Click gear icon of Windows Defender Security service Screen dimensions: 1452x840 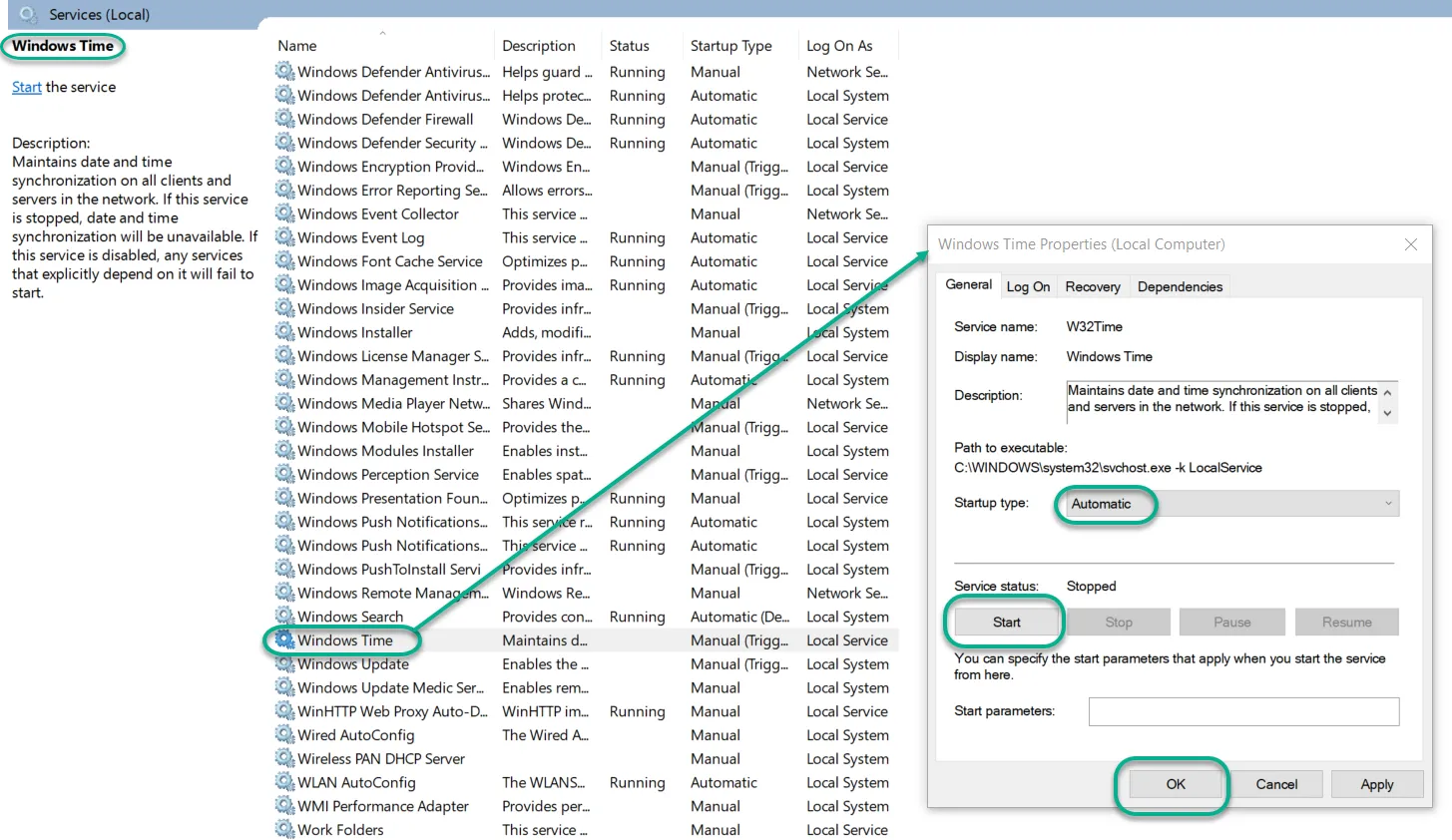tap(285, 143)
